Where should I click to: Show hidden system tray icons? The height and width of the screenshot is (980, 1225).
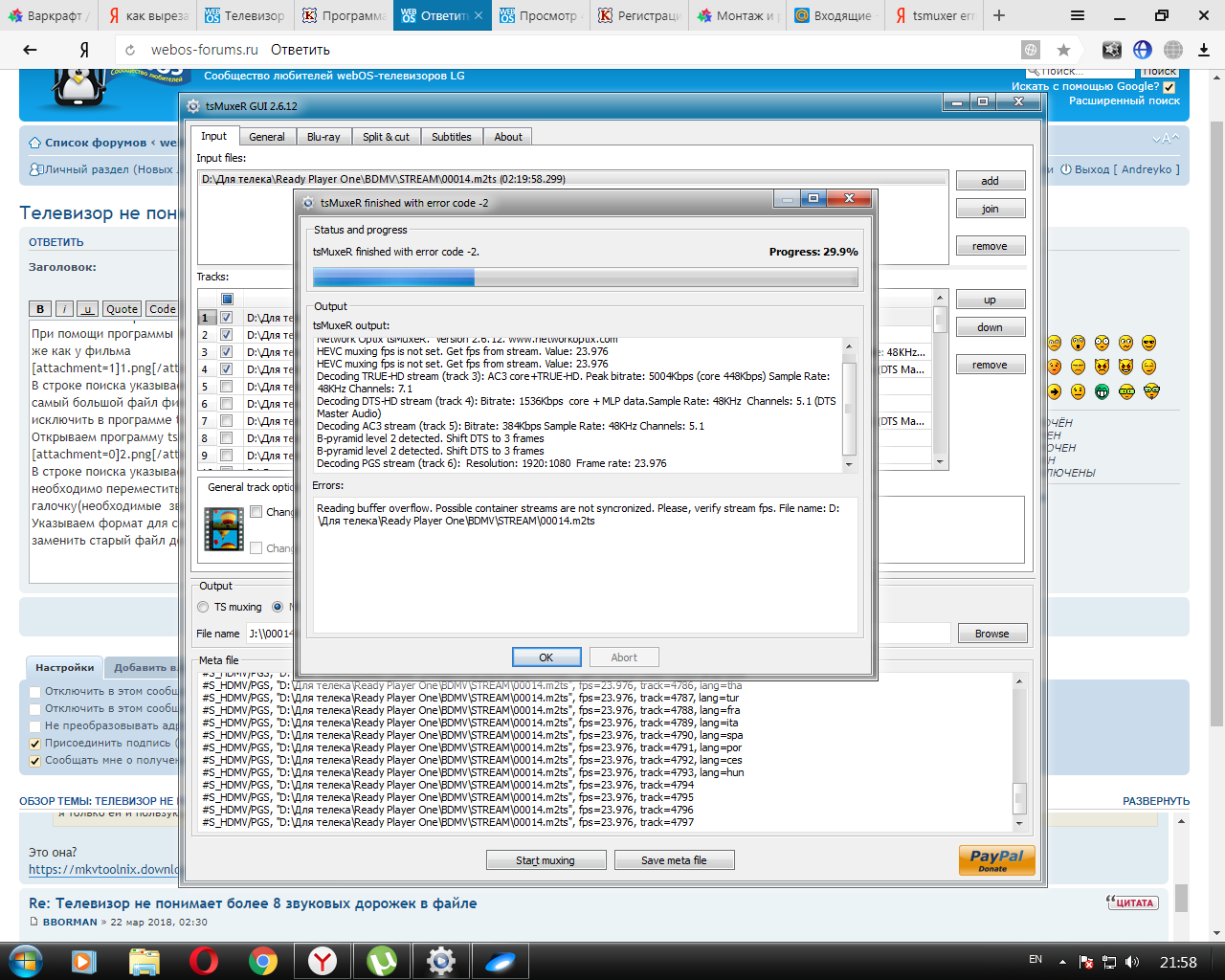click(x=1062, y=962)
